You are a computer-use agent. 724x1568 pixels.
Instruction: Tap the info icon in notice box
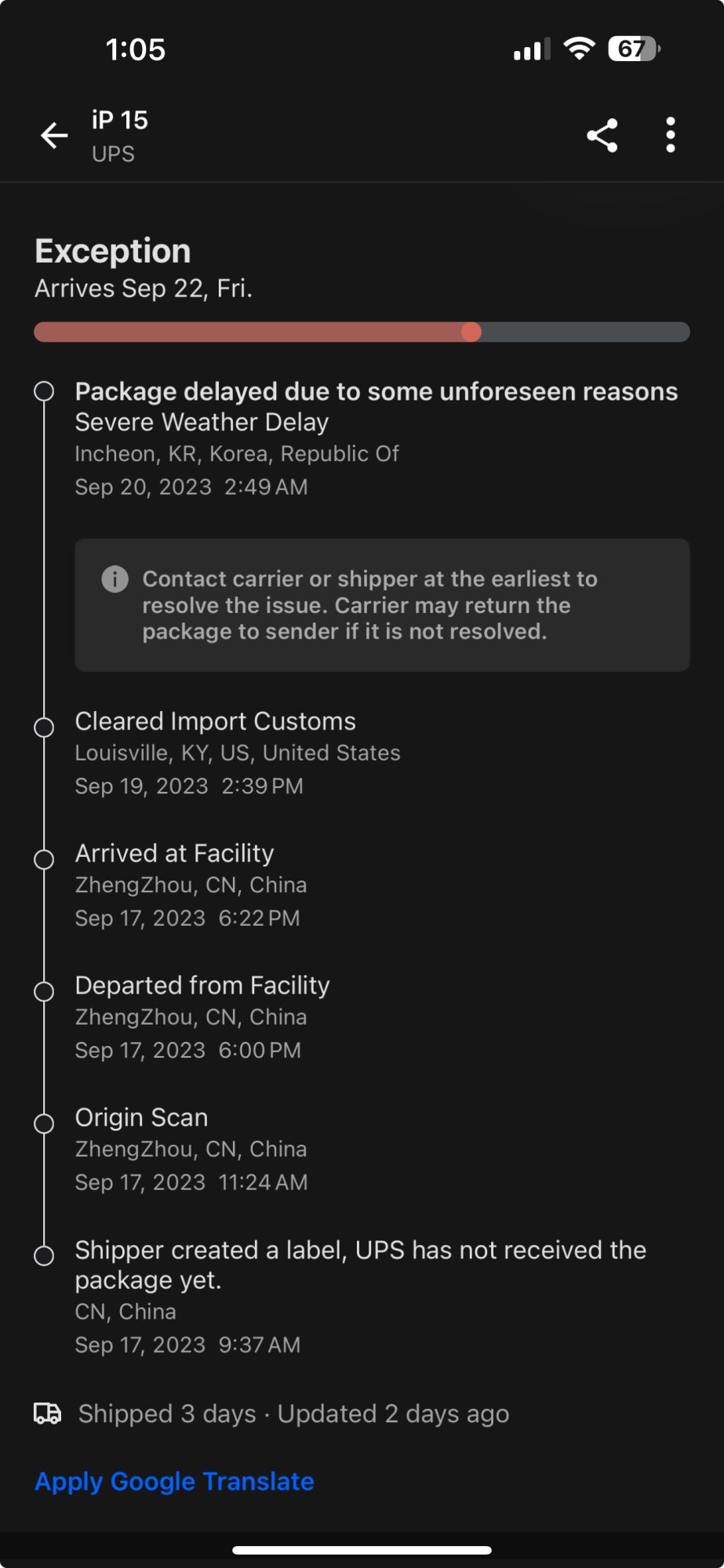tap(115, 579)
